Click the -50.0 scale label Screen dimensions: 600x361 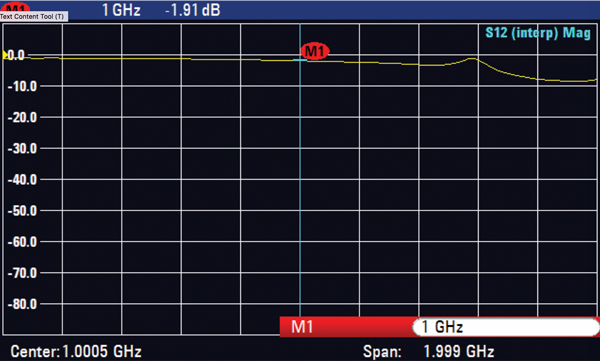(x=23, y=211)
